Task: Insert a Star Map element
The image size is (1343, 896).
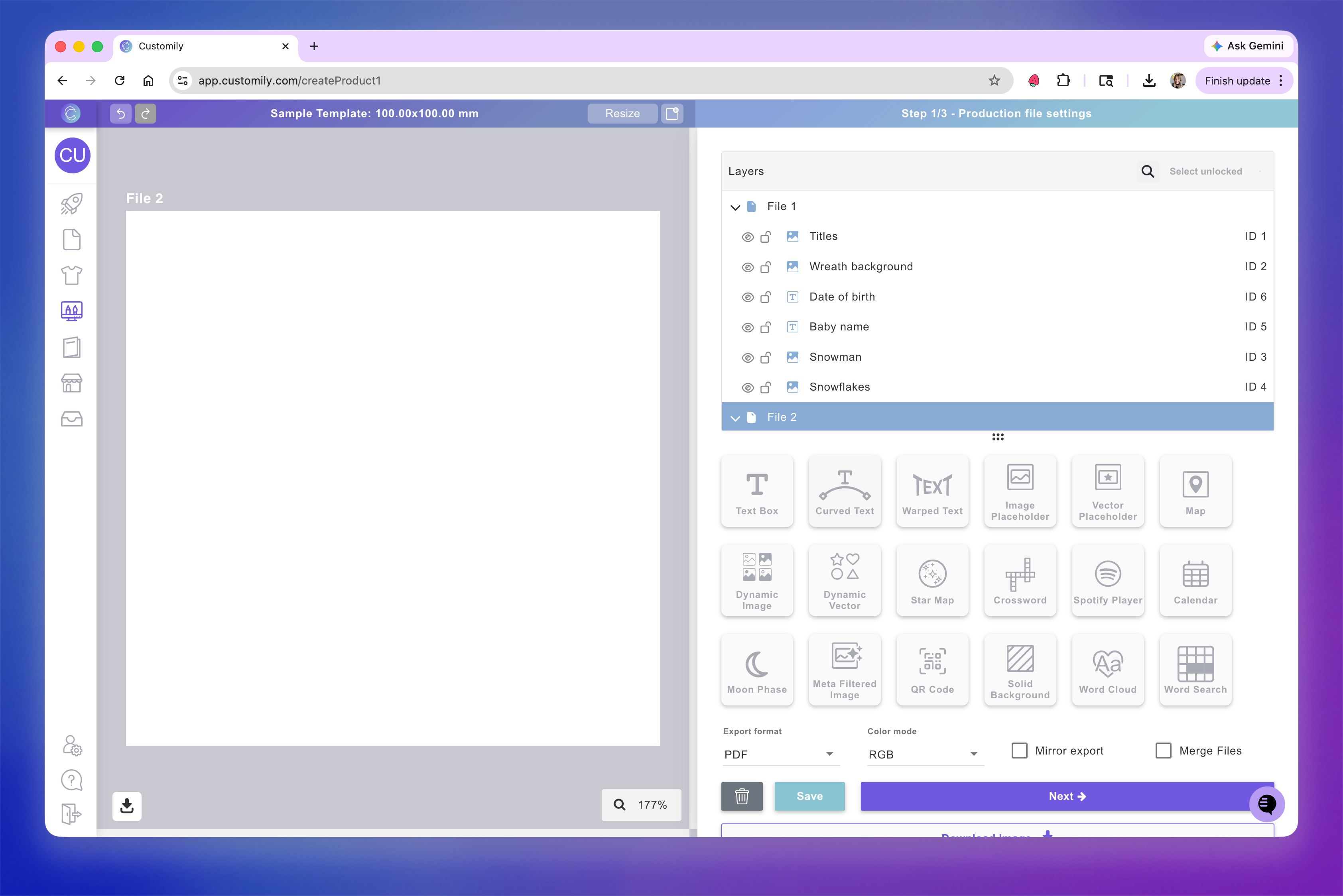Action: coord(933,580)
